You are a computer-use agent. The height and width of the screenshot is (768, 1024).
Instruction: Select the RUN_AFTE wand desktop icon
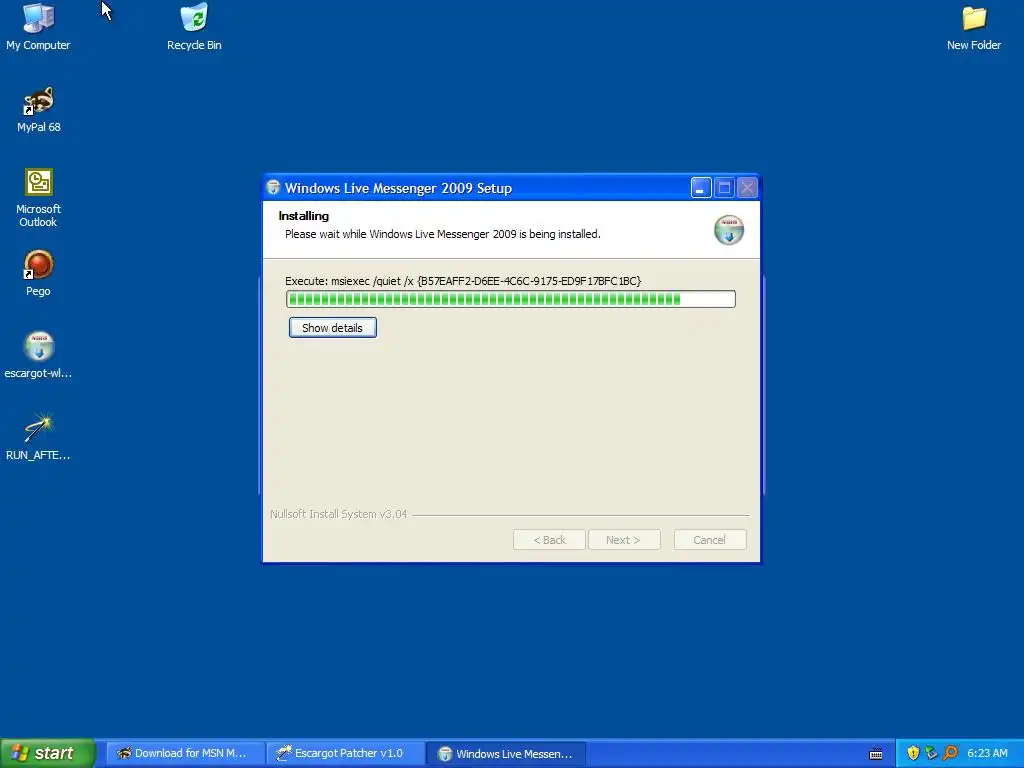coord(39,437)
